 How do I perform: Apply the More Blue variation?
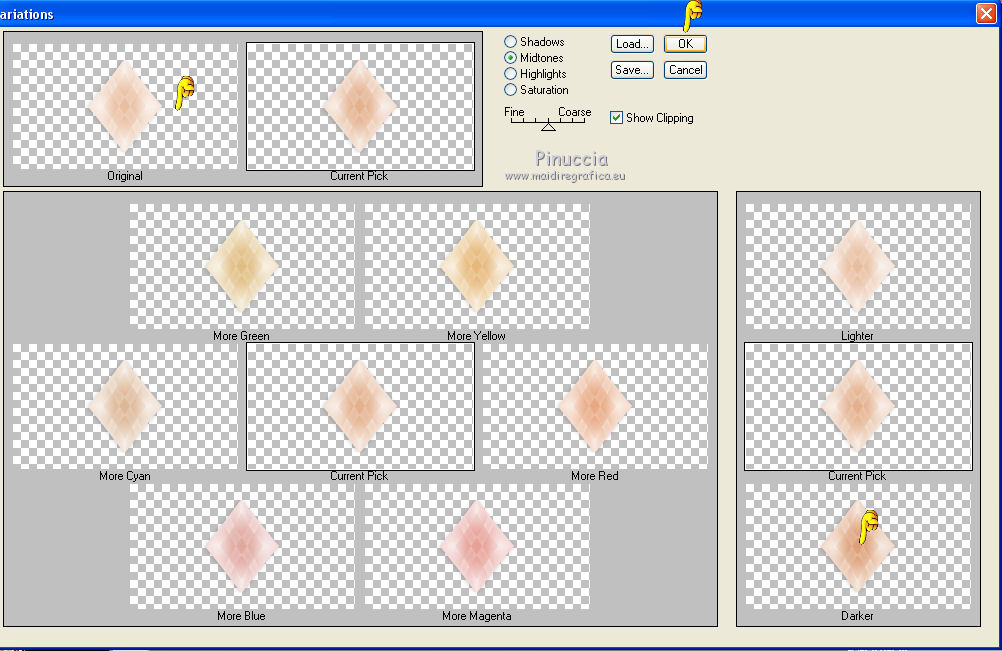click(242, 546)
